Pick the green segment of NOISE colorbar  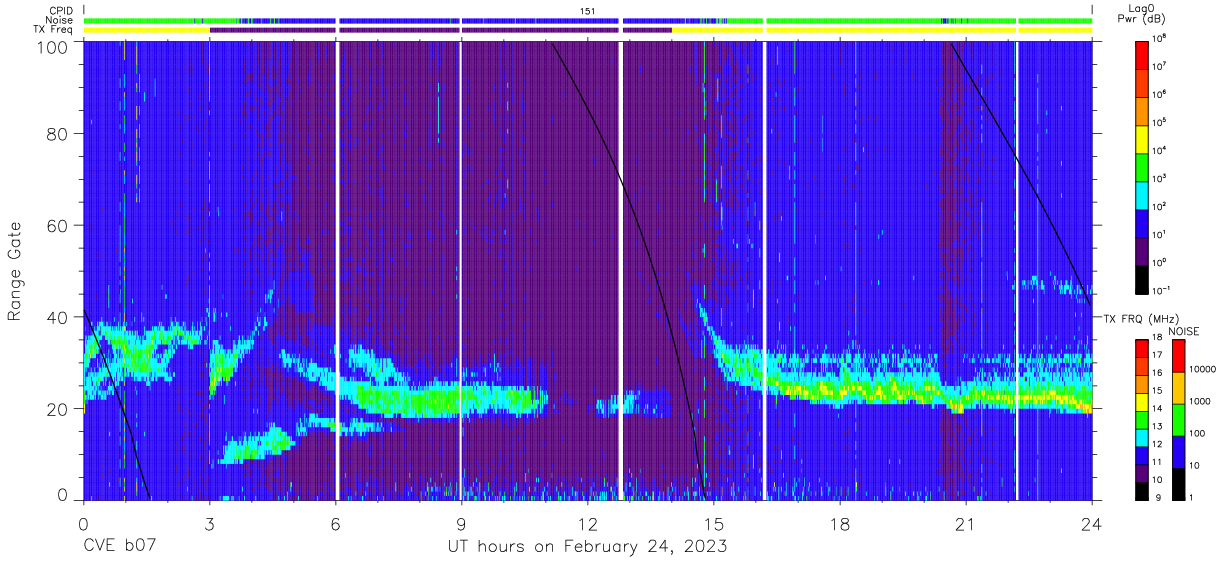[x=1180, y=419]
